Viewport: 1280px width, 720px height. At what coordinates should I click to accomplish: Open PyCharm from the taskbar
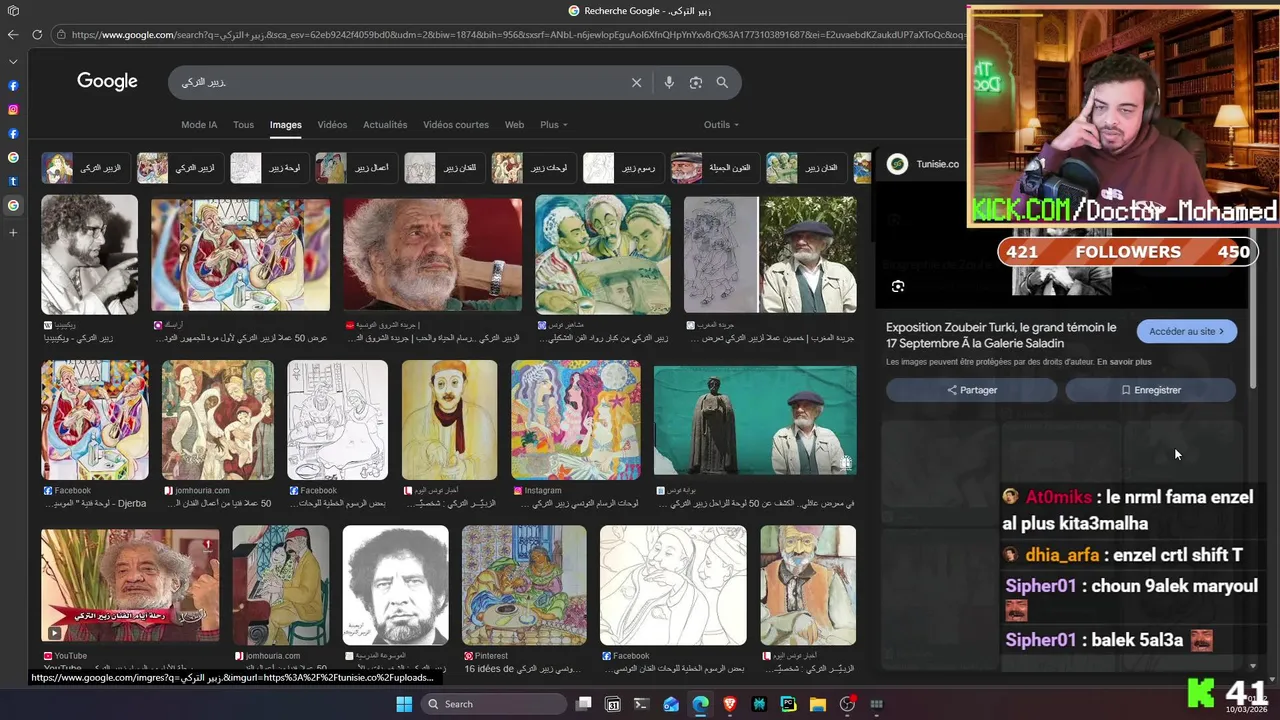(x=788, y=704)
